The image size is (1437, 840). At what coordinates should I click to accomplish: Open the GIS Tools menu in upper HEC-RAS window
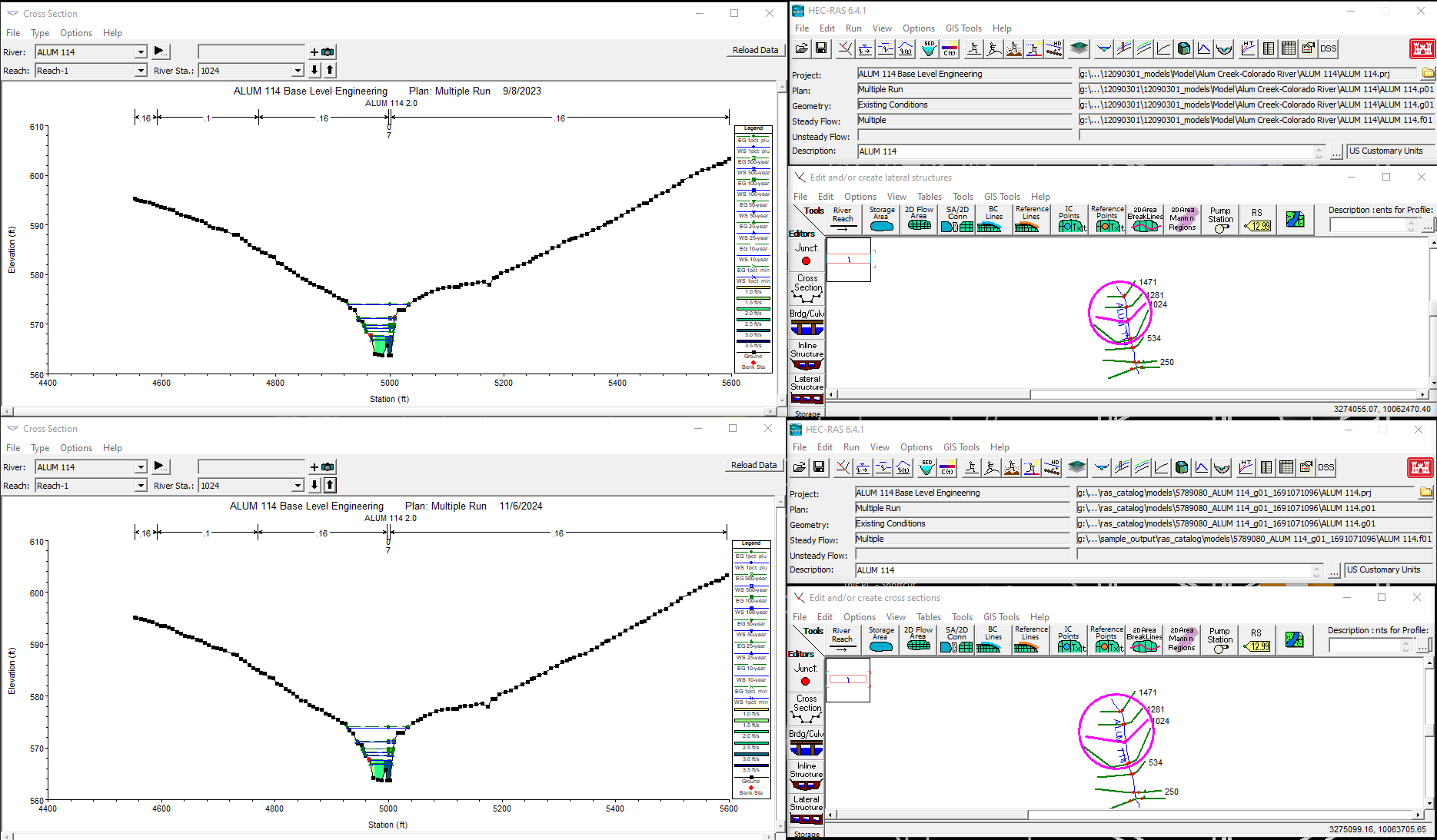coord(963,28)
